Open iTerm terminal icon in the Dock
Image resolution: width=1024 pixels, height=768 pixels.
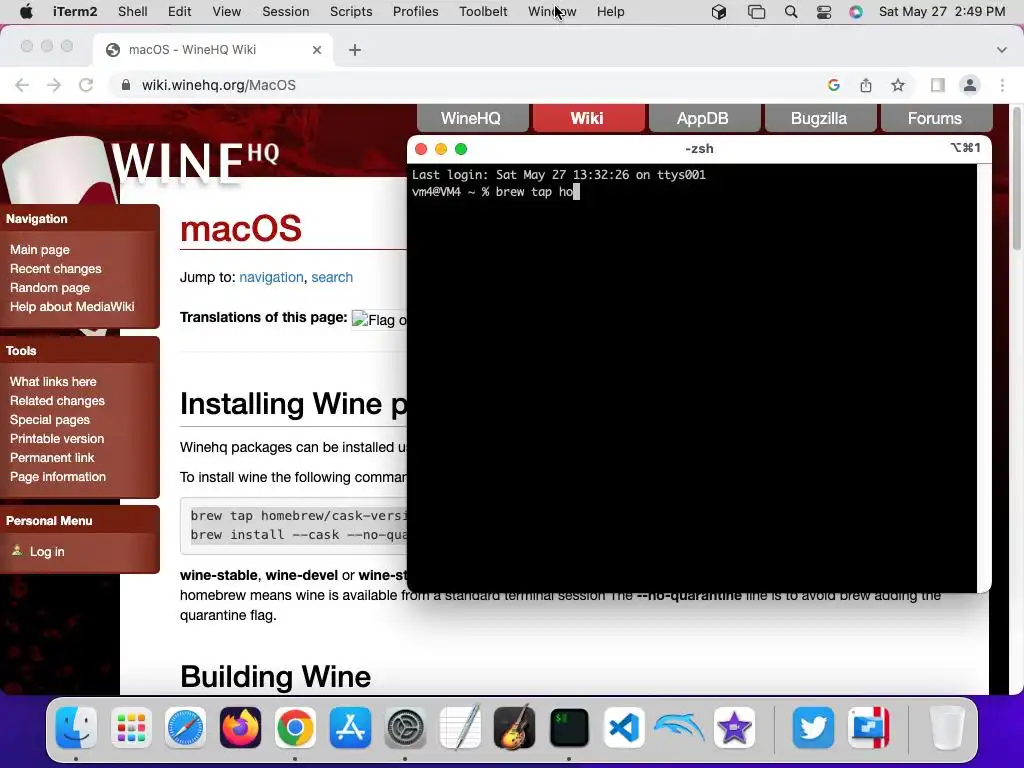[x=569, y=728]
